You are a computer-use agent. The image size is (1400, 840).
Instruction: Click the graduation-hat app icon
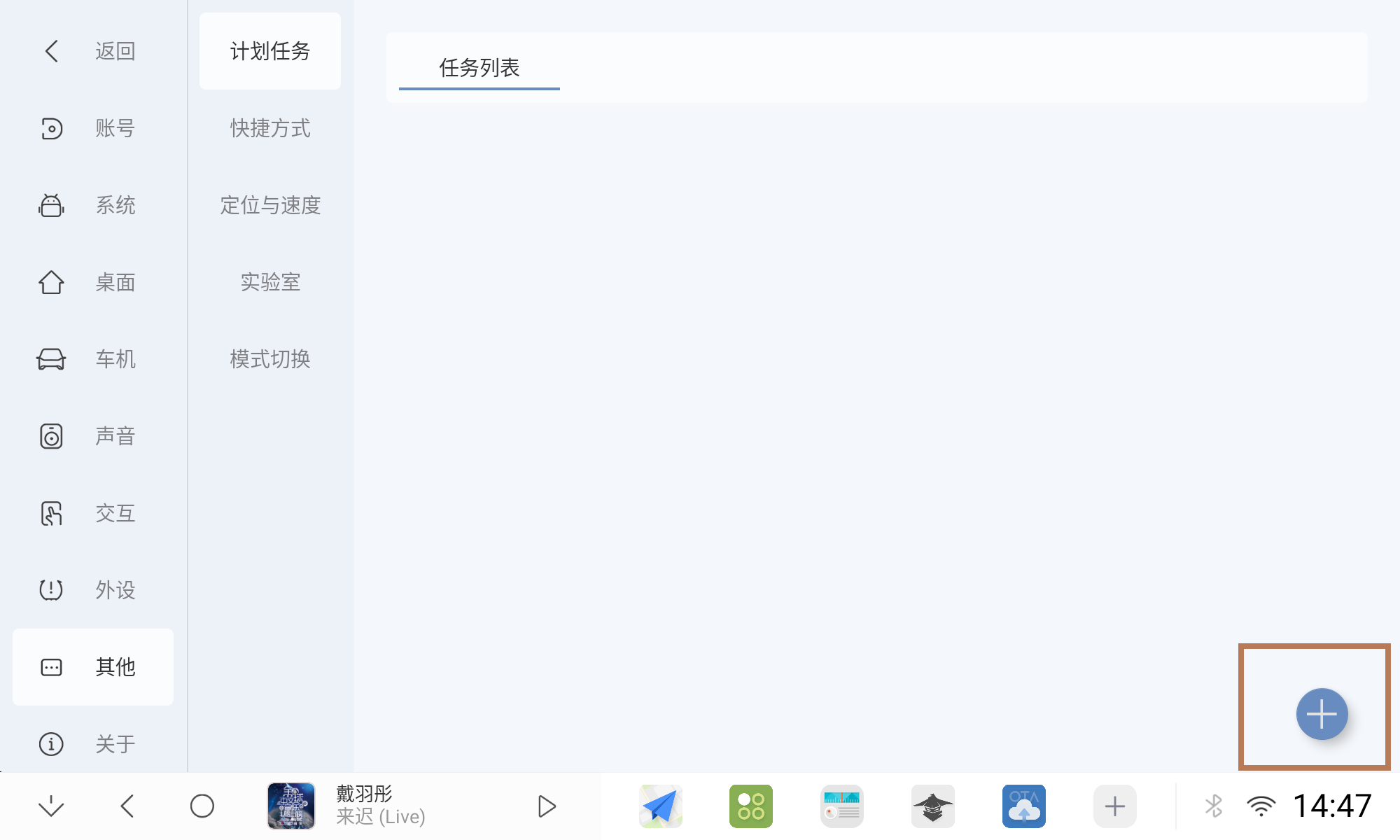pos(933,806)
